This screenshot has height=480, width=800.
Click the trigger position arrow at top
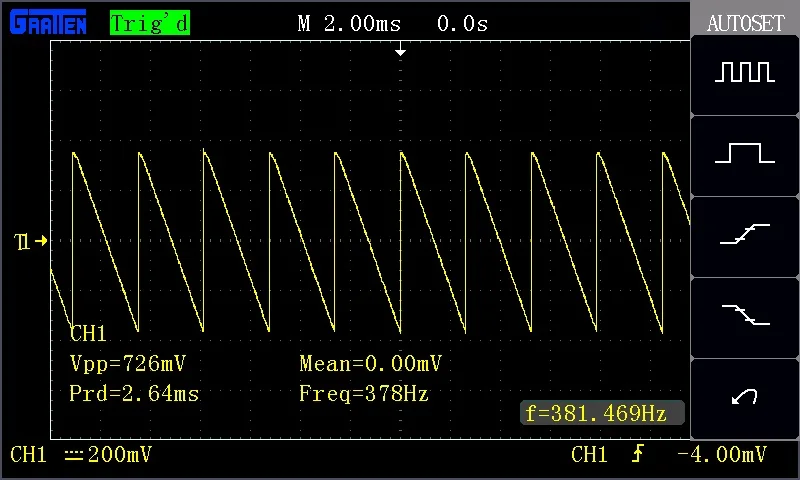click(401, 49)
